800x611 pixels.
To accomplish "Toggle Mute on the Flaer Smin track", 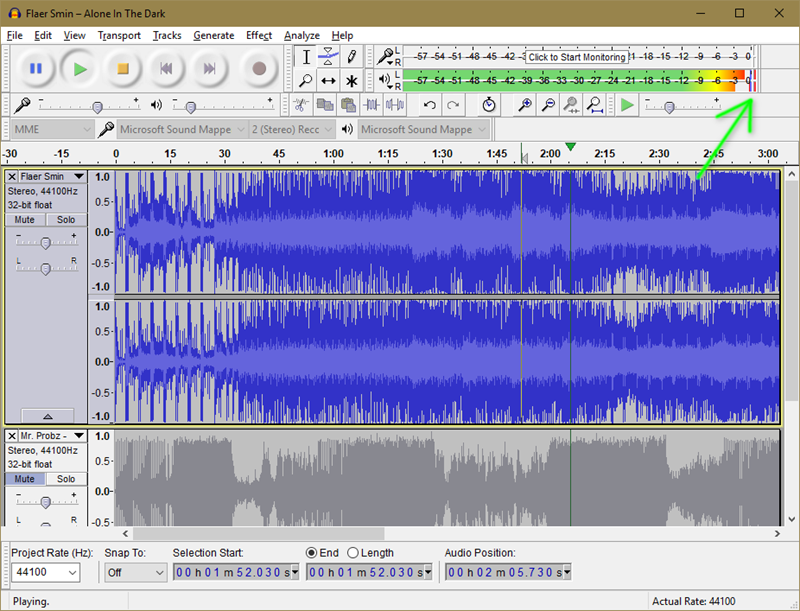I will click(x=25, y=219).
